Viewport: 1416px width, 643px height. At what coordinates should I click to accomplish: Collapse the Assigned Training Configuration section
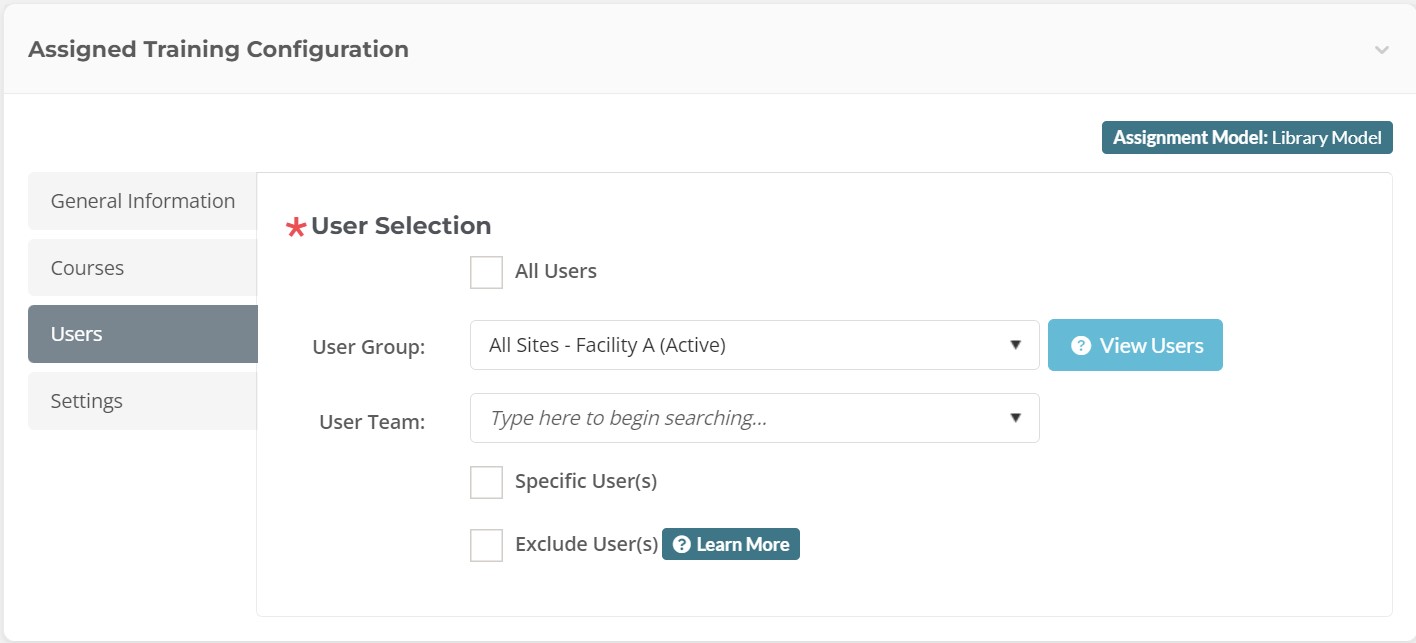click(x=1382, y=48)
